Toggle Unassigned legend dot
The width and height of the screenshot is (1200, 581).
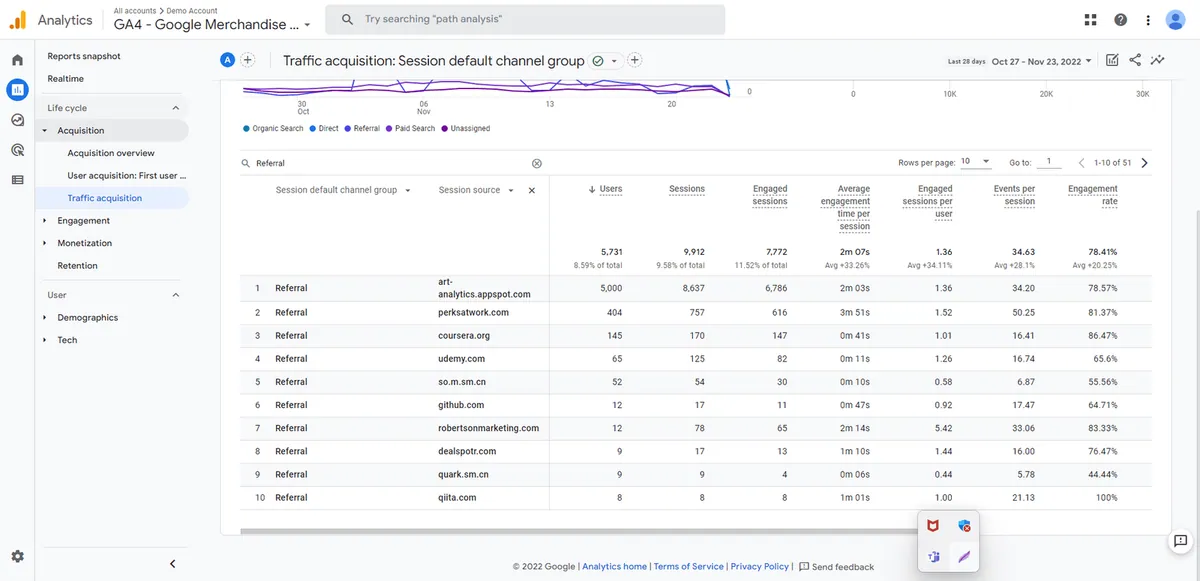tap(445, 129)
